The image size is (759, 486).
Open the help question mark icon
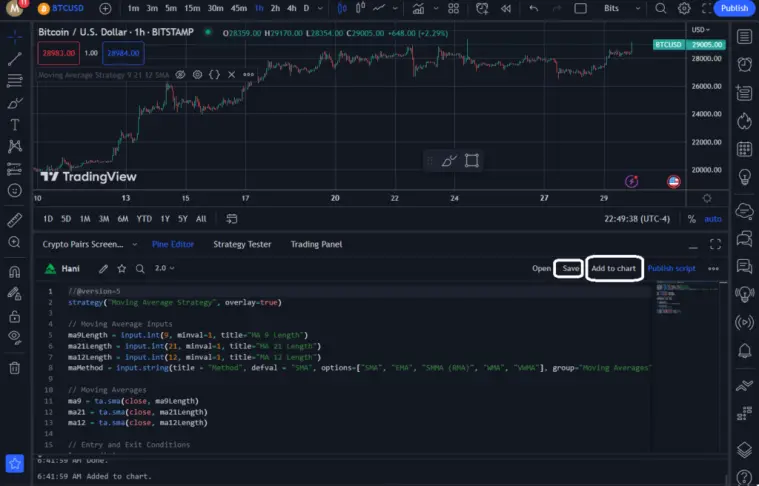746,477
